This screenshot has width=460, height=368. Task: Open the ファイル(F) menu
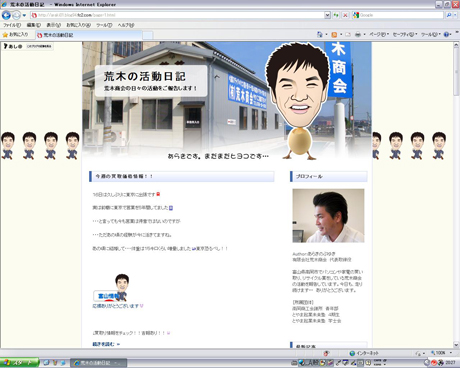point(12,25)
